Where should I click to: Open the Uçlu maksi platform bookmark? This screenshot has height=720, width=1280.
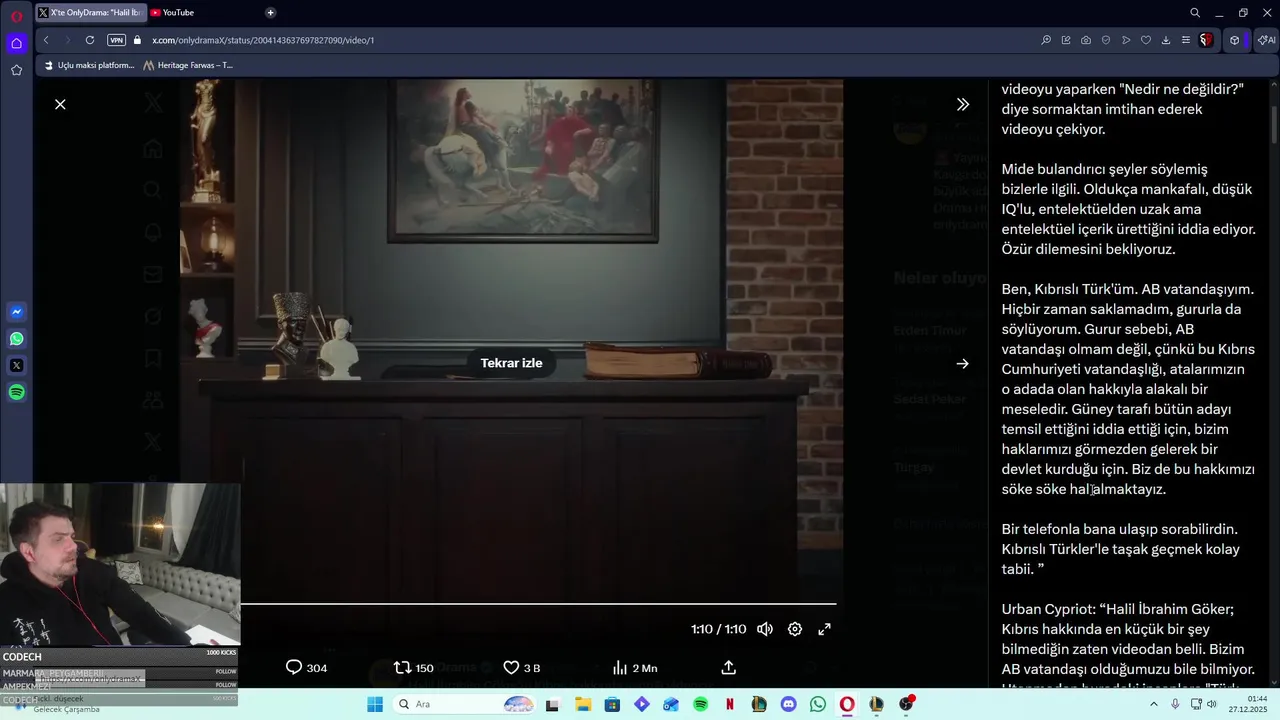coord(90,65)
